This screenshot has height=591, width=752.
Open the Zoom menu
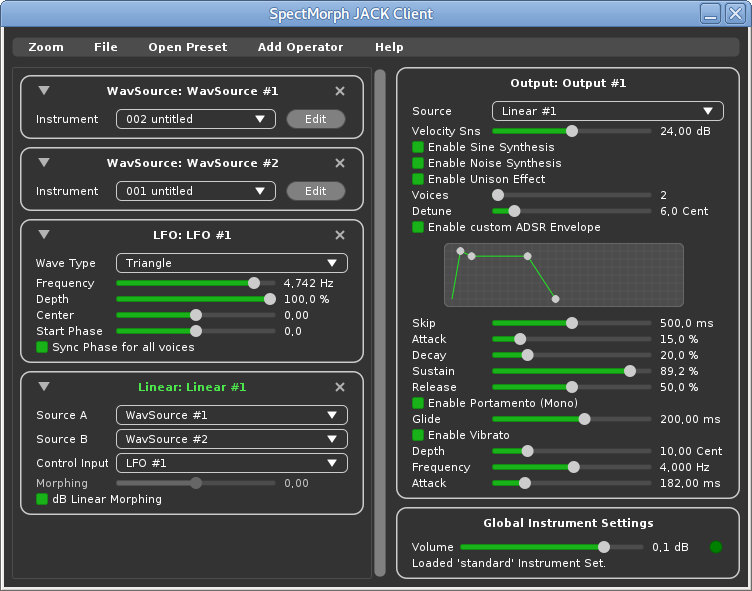(x=46, y=47)
